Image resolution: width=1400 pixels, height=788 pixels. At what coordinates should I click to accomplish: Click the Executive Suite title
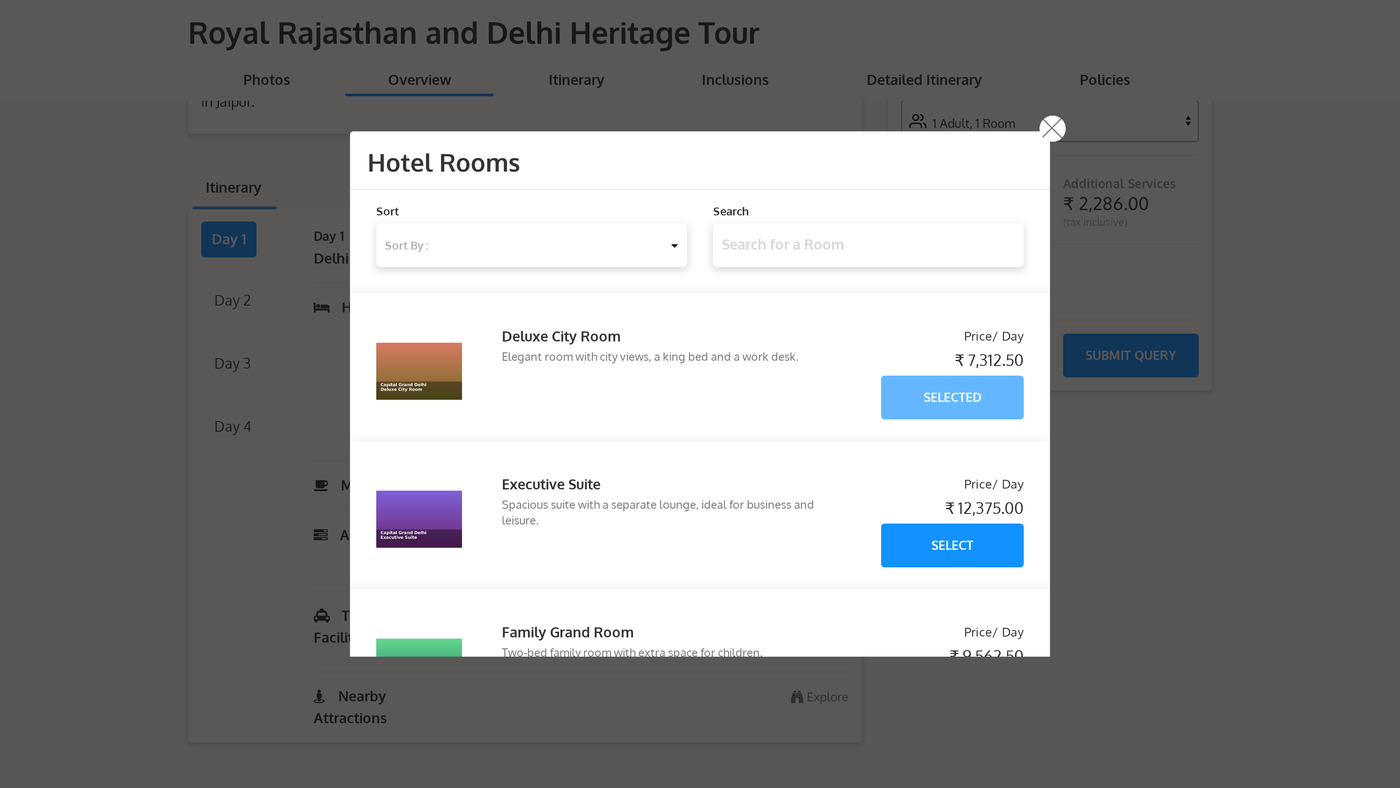(x=551, y=484)
